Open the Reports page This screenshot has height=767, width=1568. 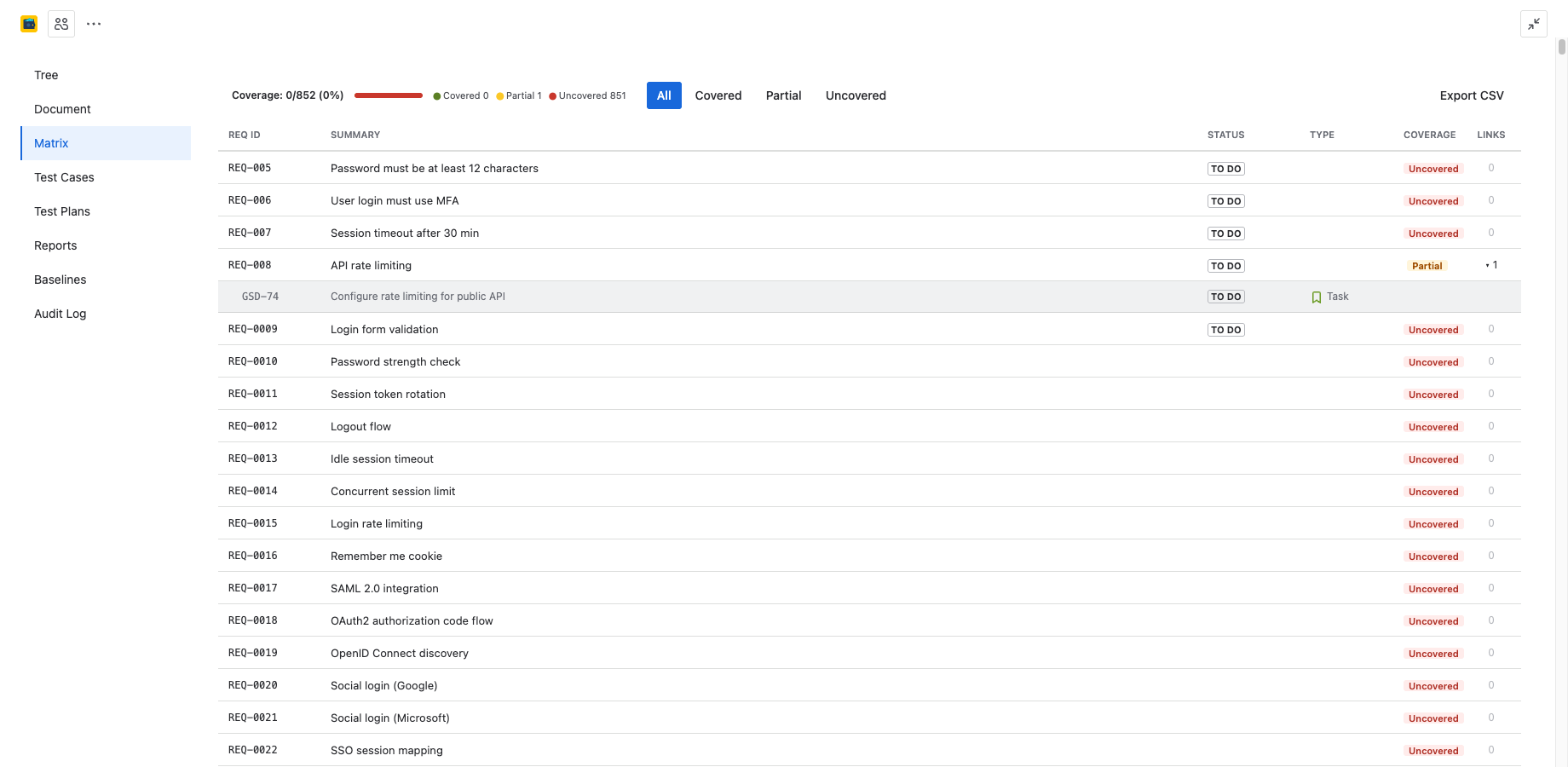[x=55, y=245]
